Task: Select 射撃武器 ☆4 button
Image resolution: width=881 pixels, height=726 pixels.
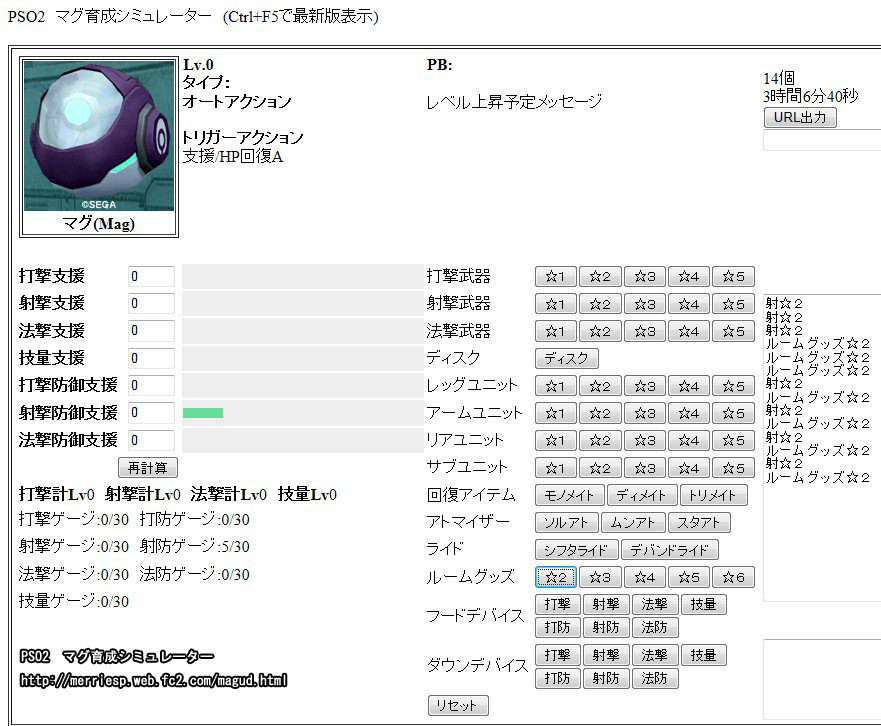Action: [x=689, y=304]
